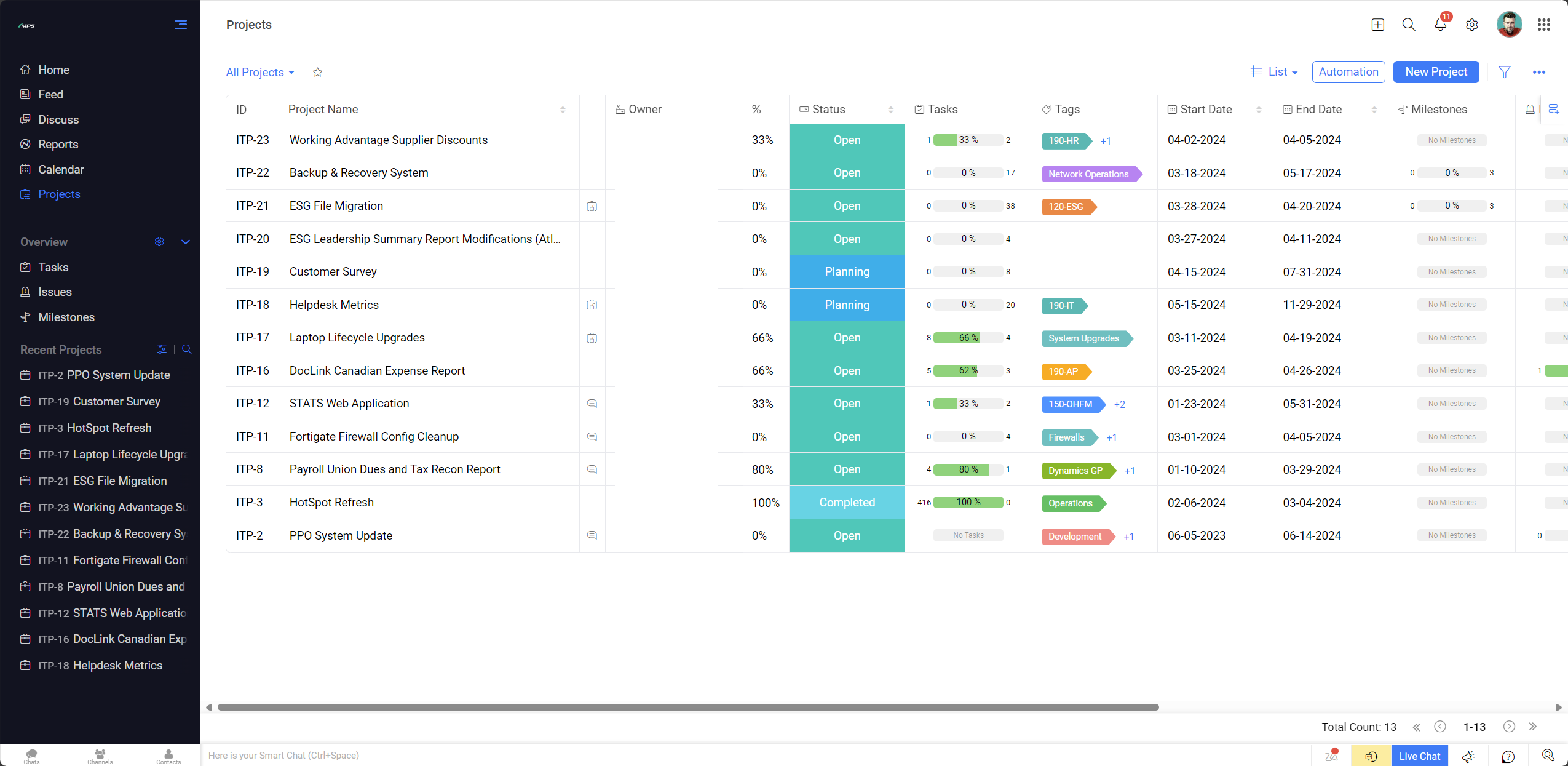The image size is (1568, 766).
Task: Open the List view type dropdown
Action: pos(1274,72)
